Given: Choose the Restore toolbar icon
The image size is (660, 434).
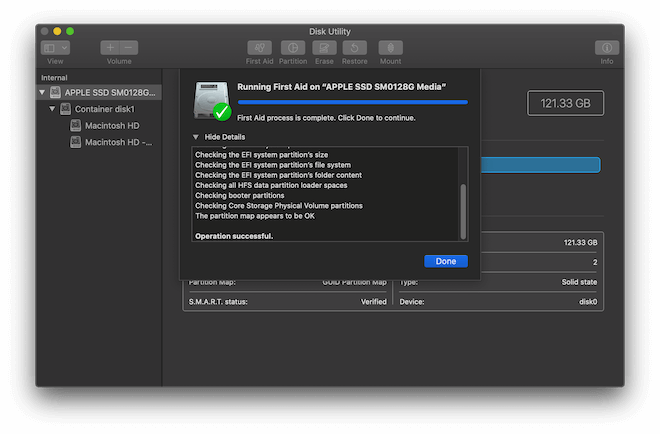Looking at the screenshot, I should [354, 48].
